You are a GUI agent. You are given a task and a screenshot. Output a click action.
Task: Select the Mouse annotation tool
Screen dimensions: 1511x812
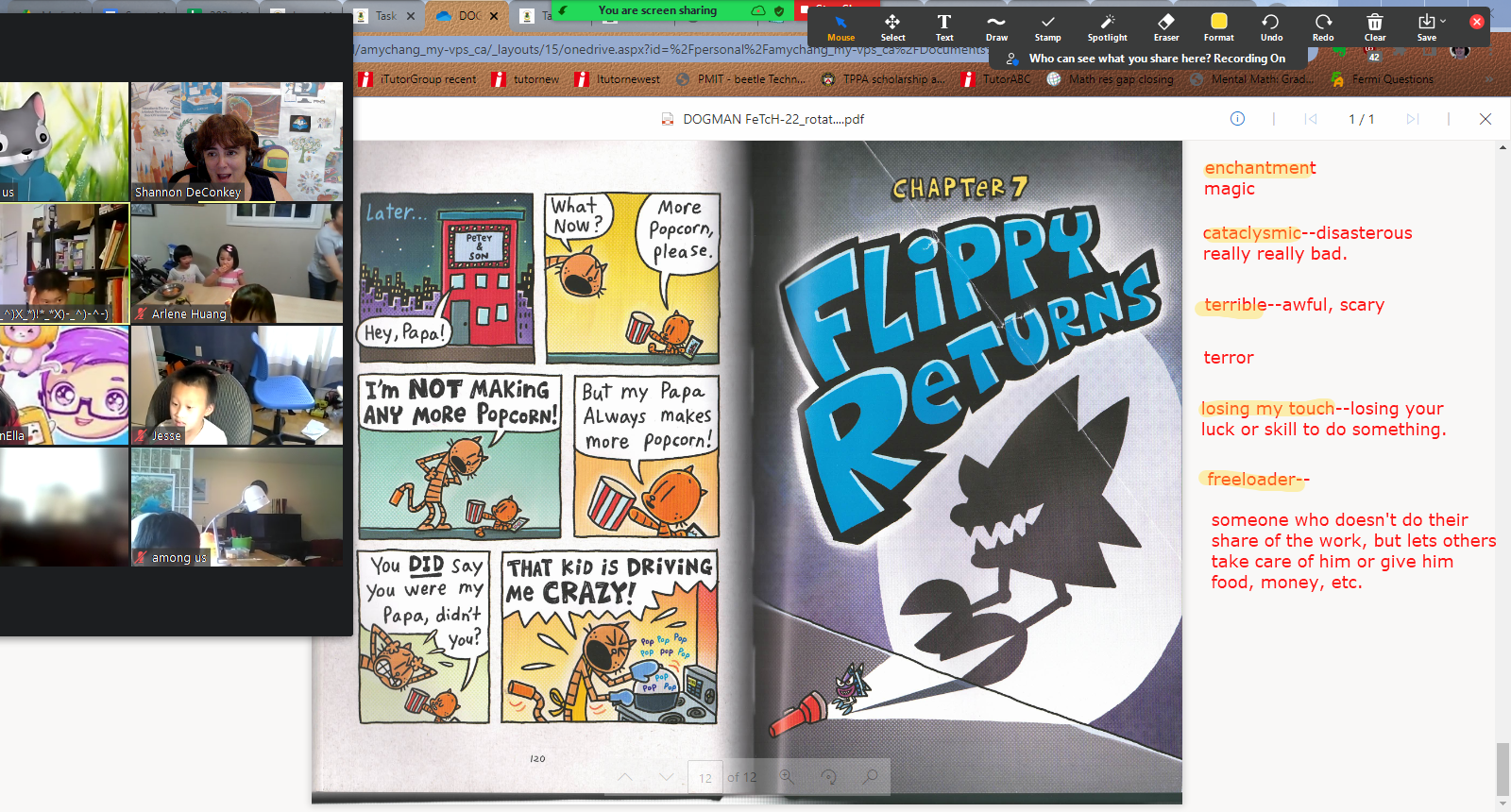click(840, 27)
